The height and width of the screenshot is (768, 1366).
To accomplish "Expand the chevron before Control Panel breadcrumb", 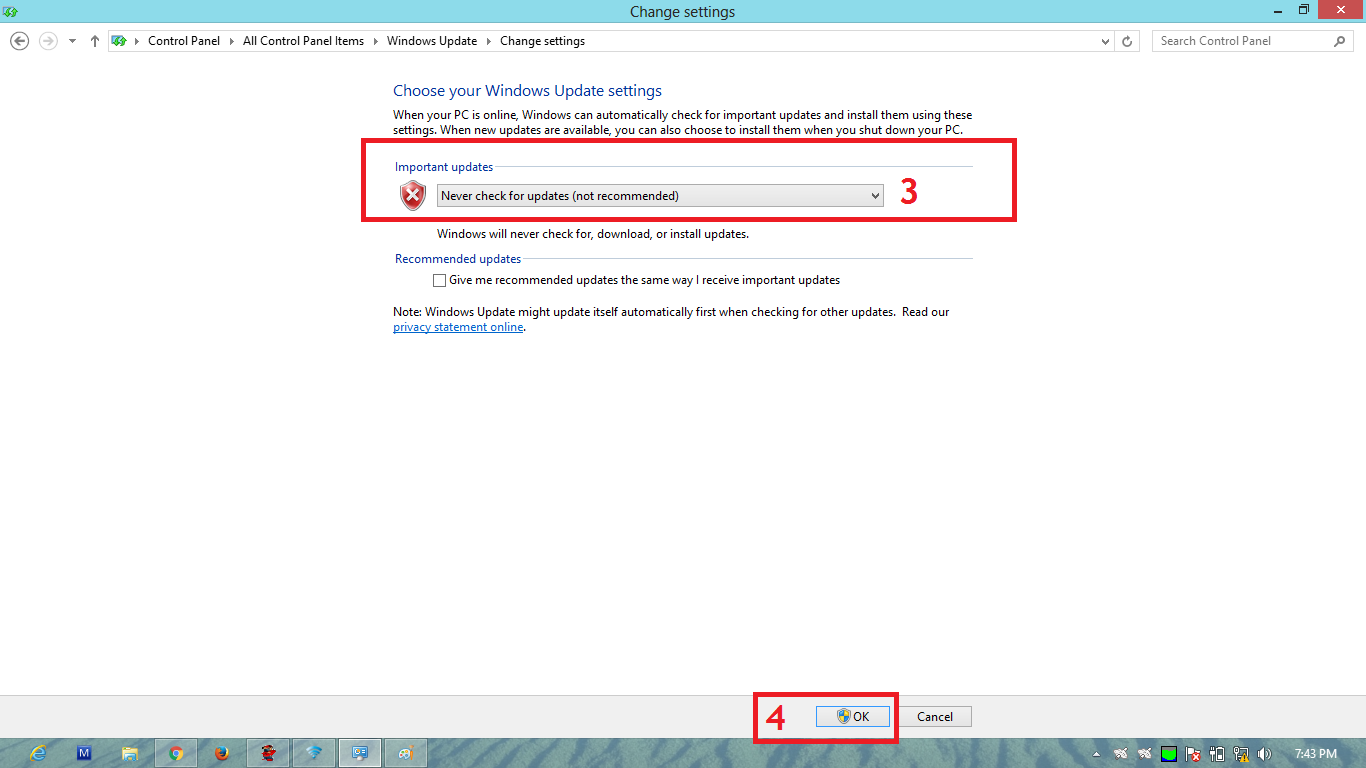I will [x=137, y=41].
